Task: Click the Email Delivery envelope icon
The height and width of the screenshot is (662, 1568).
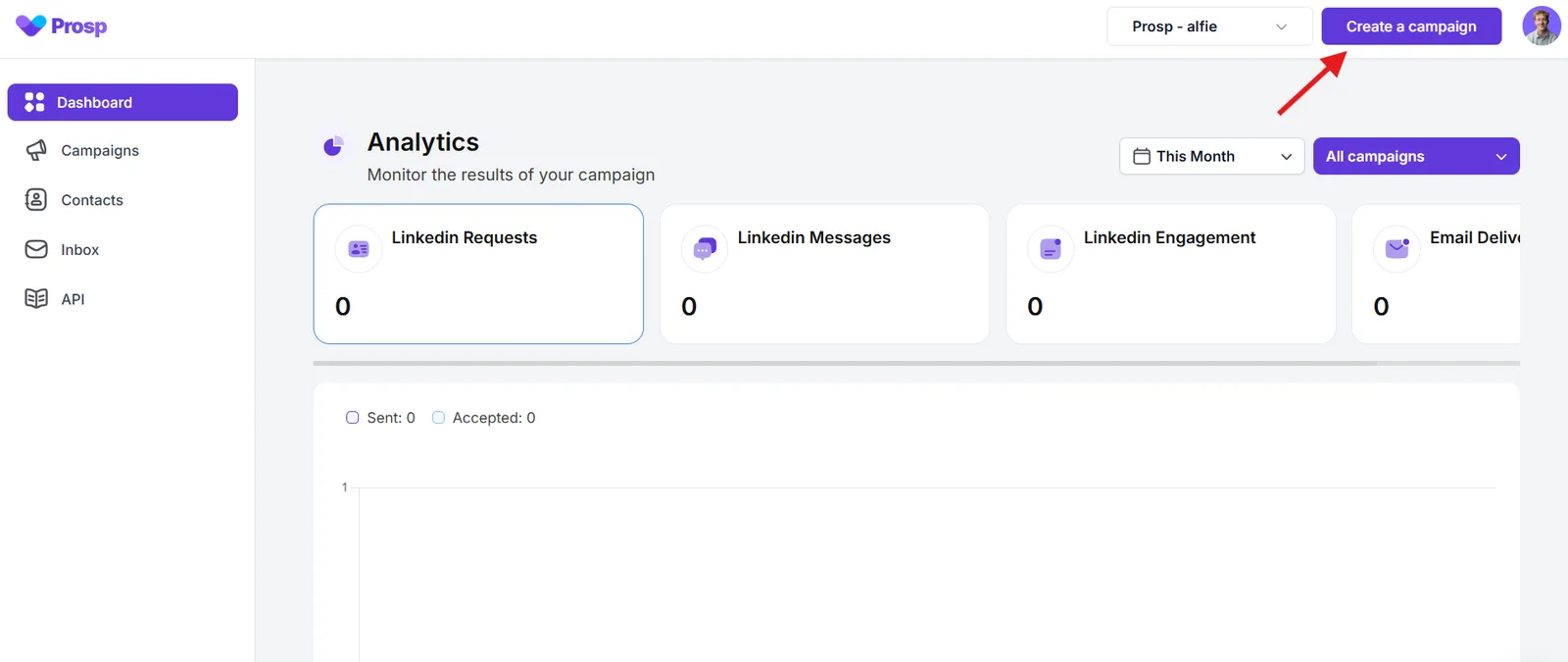Action: tap(1396, 249)
